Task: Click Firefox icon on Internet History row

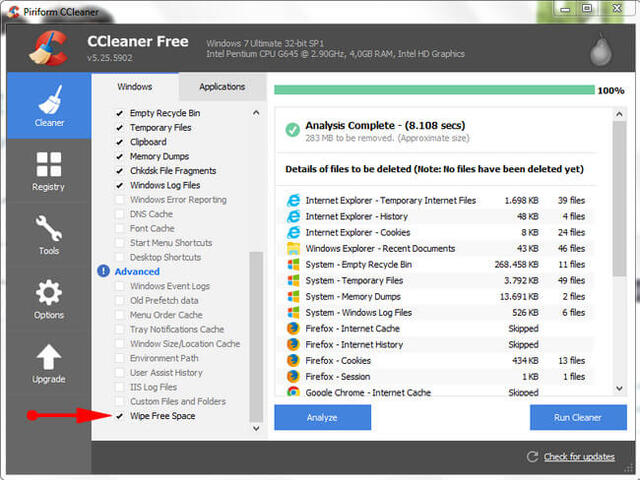Action: pyautogui.click(x=293, y=344)
